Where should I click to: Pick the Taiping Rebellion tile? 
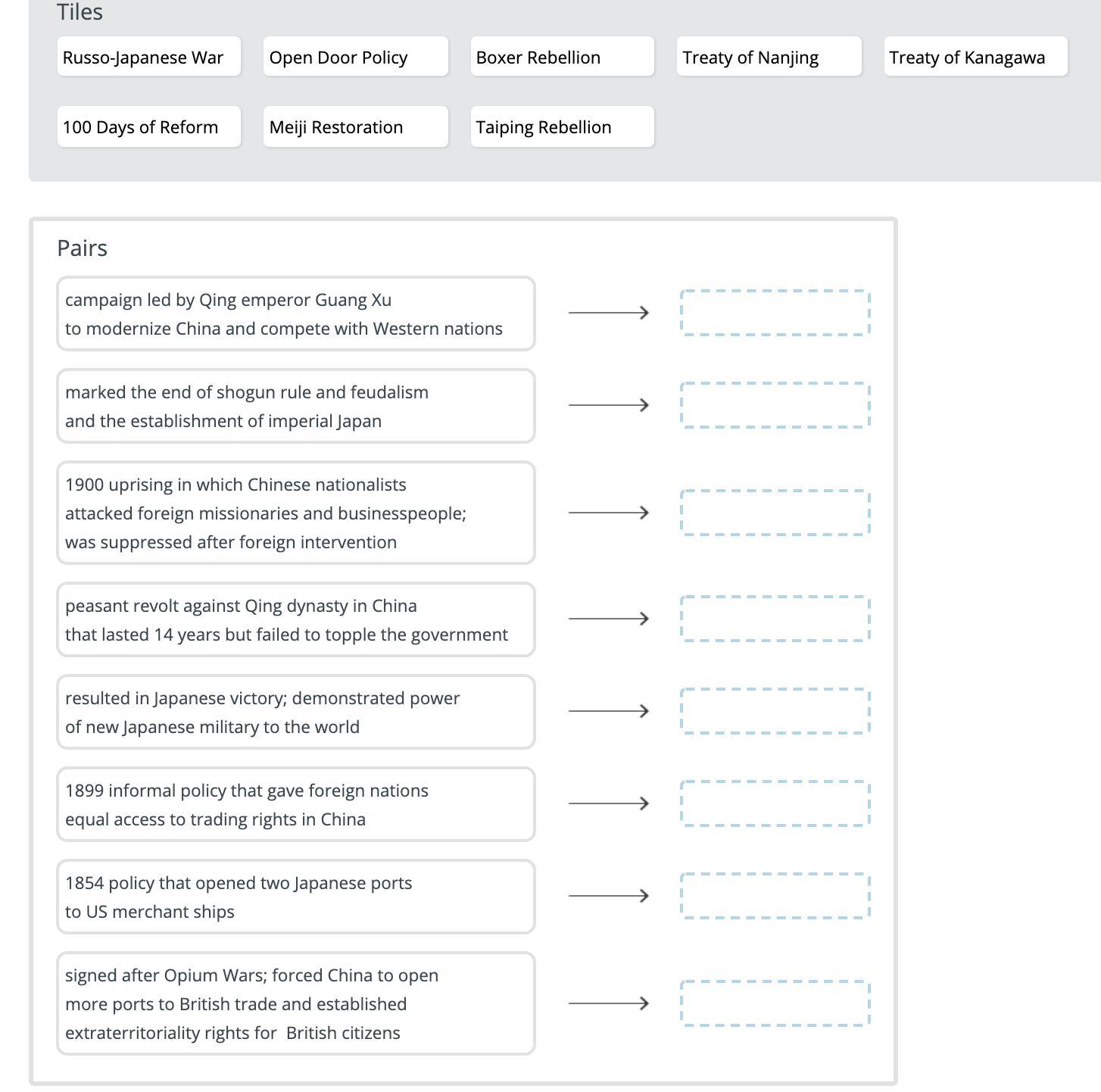[562, 126]
